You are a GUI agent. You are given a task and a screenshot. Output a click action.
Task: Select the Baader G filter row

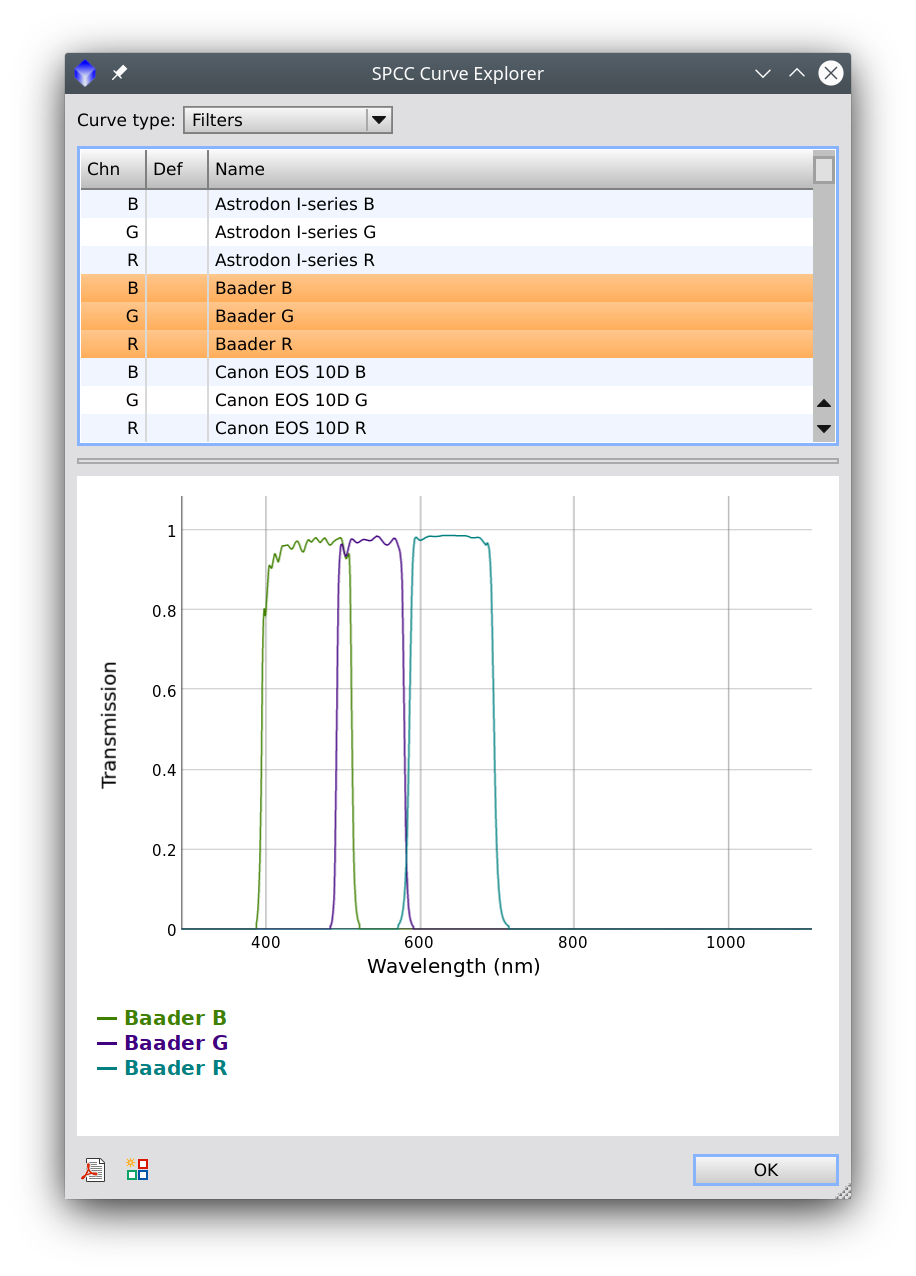(446, 316)
